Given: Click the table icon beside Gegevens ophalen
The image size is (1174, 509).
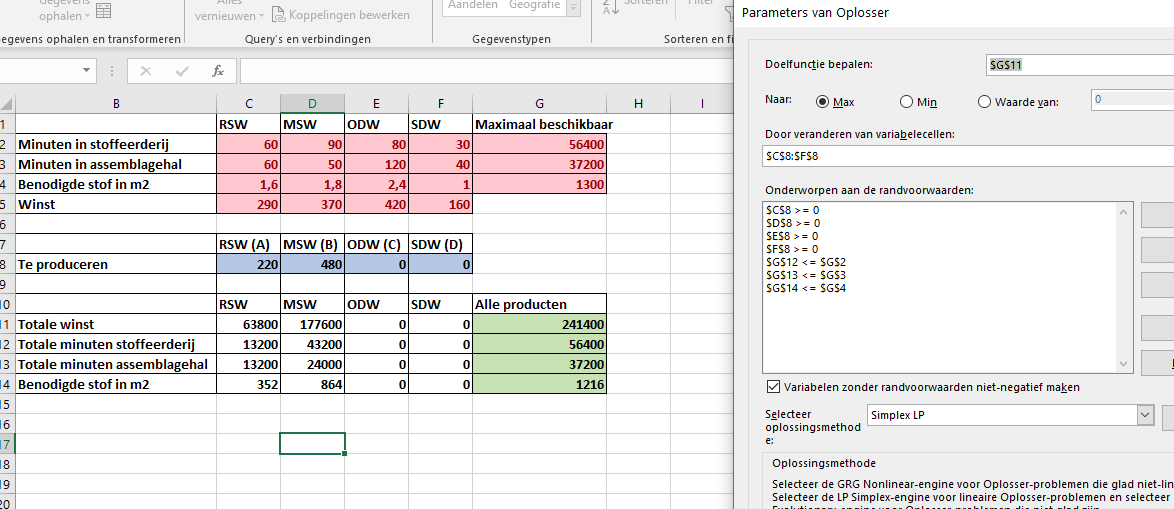Looking at the screenshot, I should click(x=104, y=10).
